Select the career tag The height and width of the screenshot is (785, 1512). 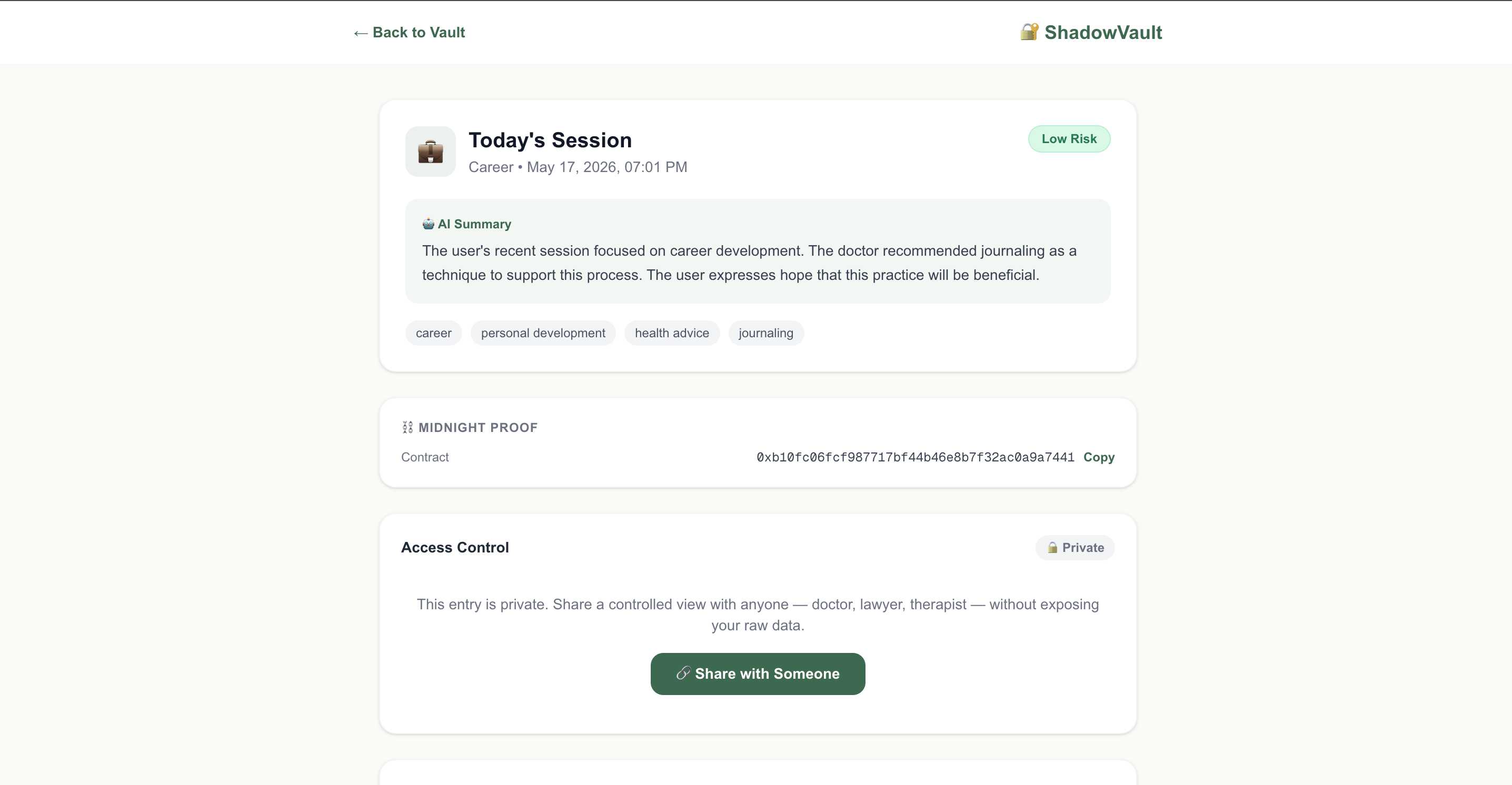(x=434, y=333)
